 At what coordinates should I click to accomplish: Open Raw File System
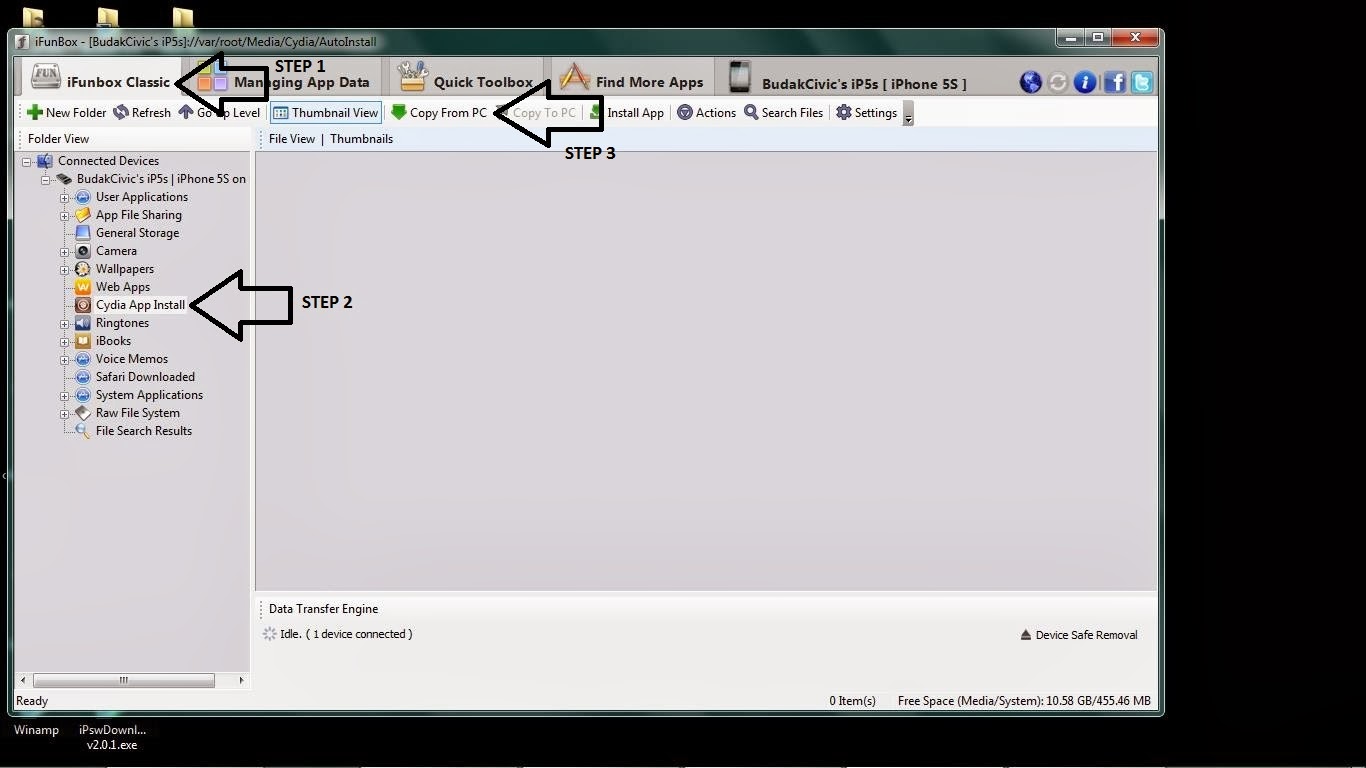[x=138, y=413]
